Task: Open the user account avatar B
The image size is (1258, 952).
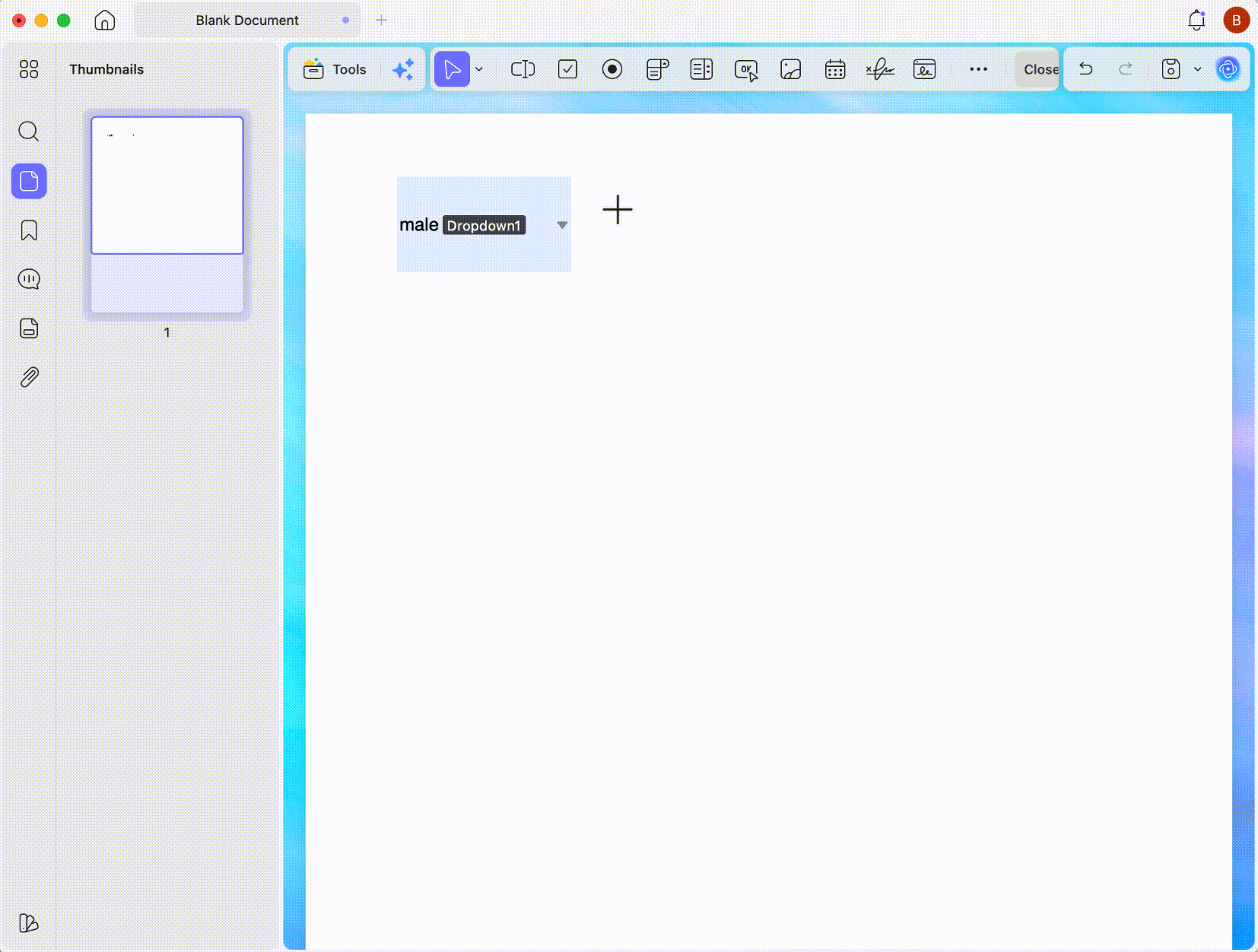Action: pyautogui.click(x=1237, y=21)
